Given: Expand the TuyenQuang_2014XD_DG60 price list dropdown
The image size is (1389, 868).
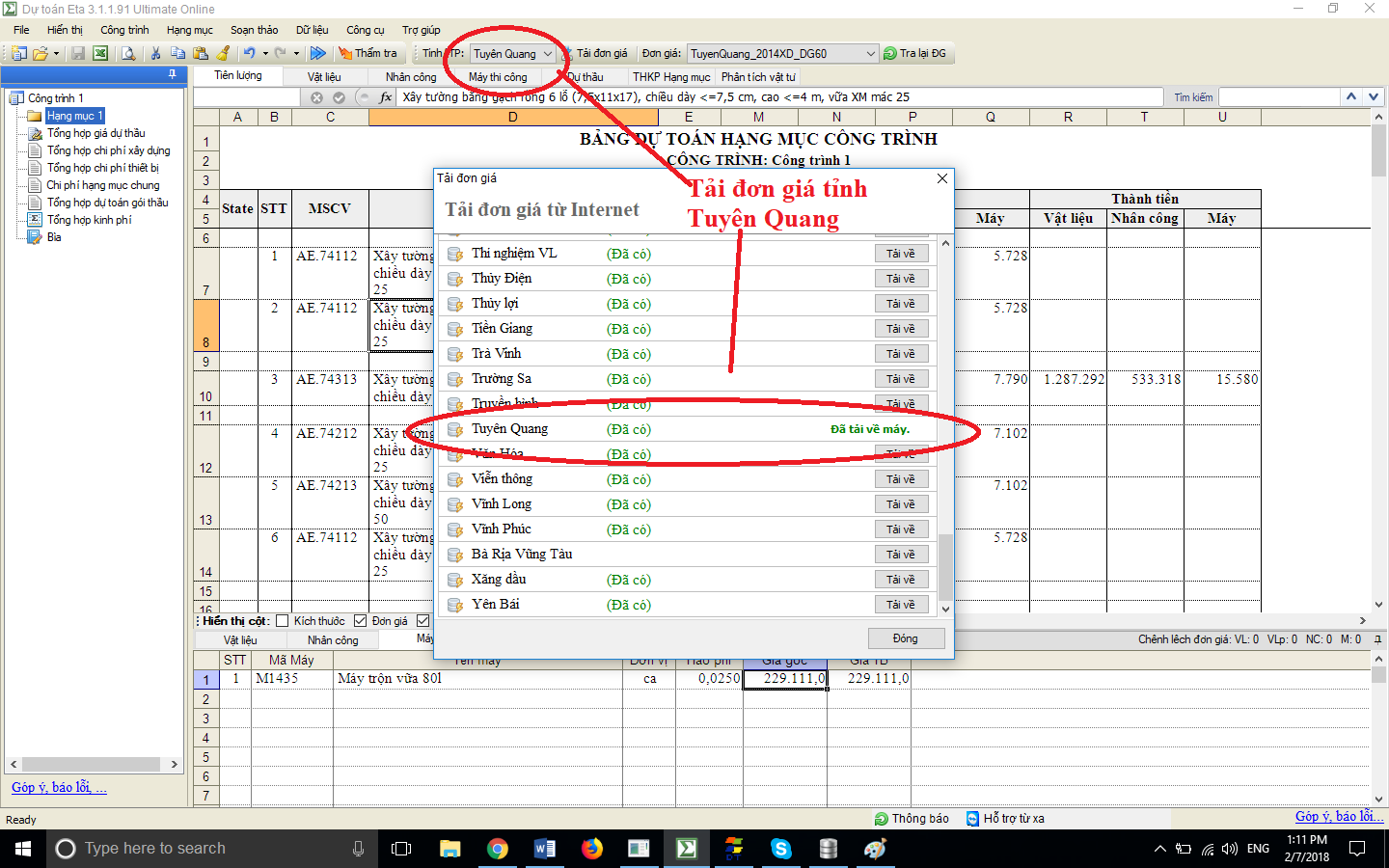Looking at the screenshot, I should pyautogui.click(x=870, y=54).
